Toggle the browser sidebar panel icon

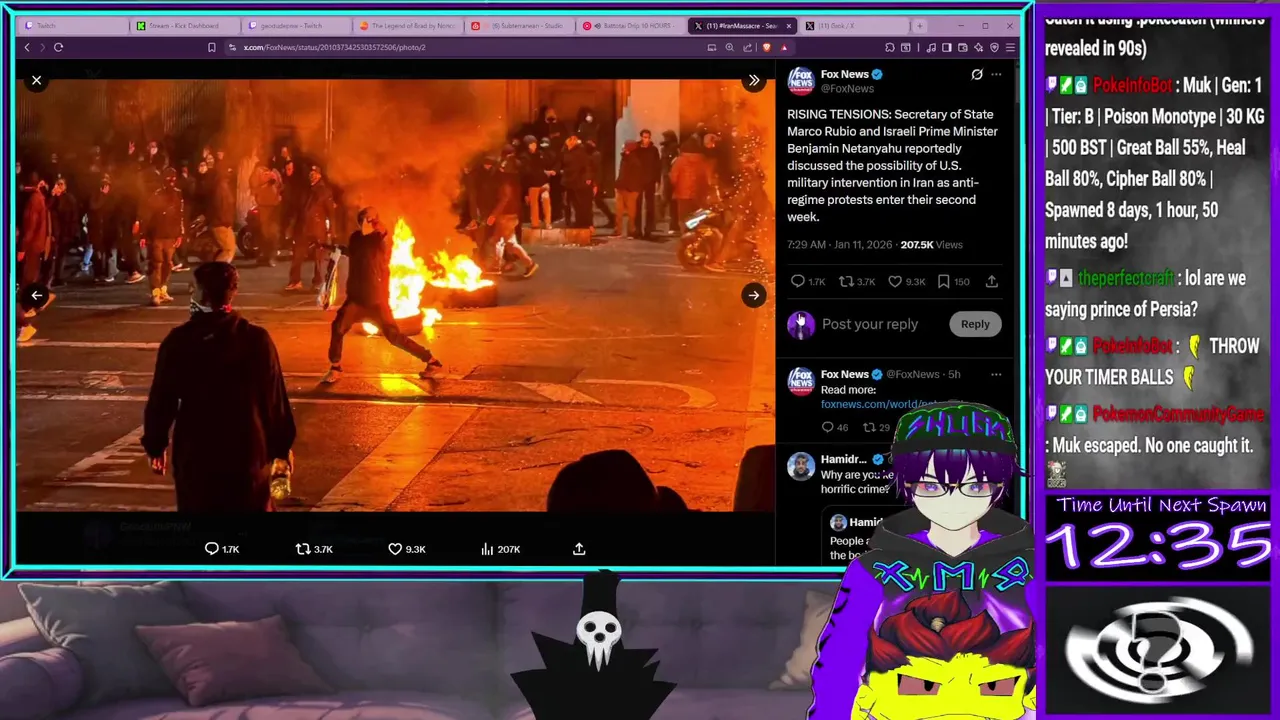click(947, 47)
